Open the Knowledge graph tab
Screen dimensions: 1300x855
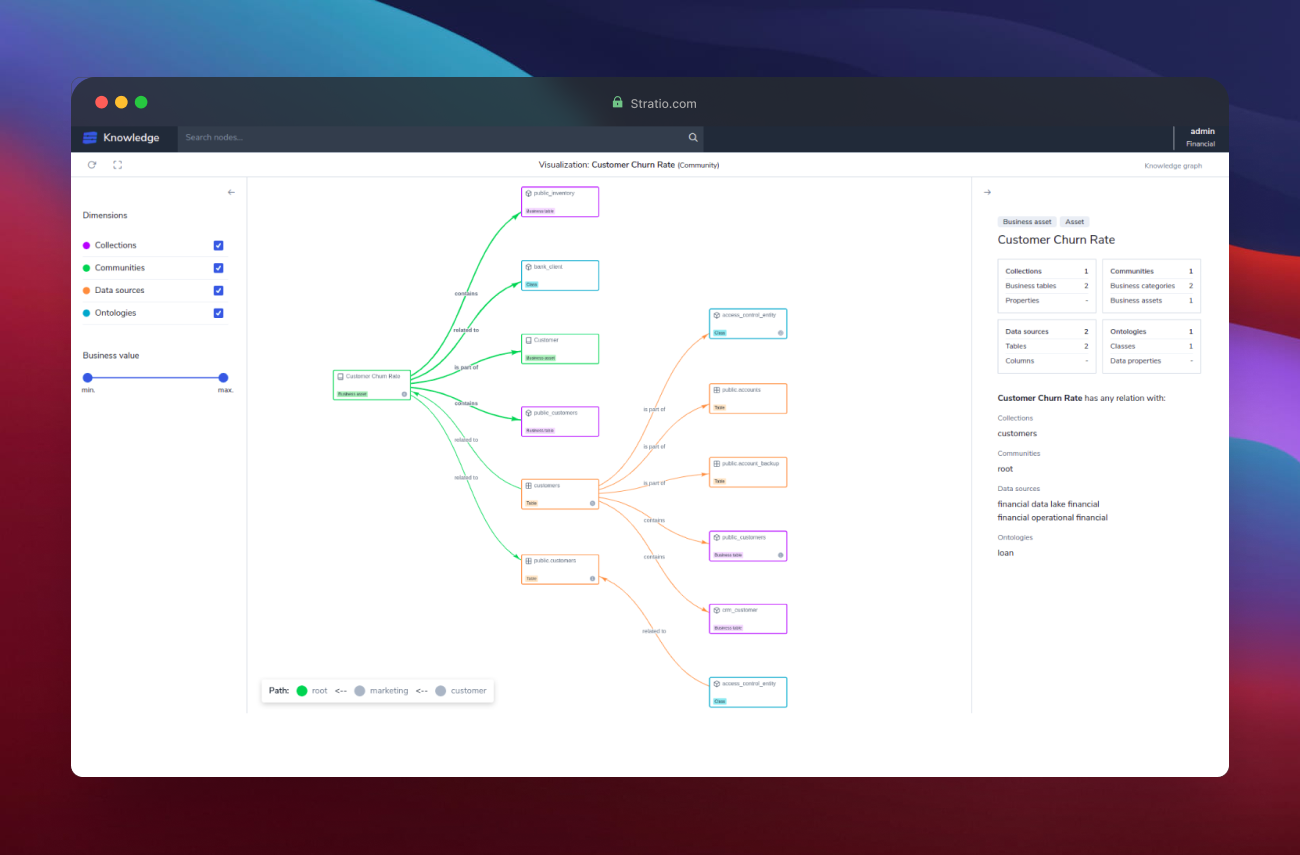click(x=1173, y=166)
